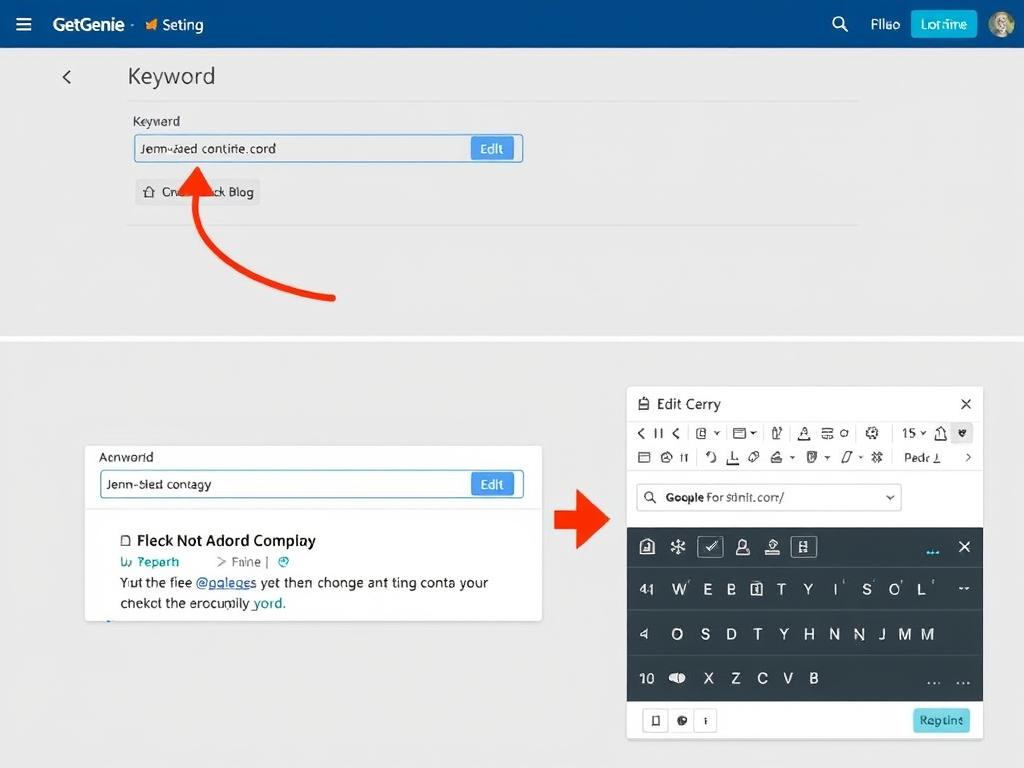The width and height of the screenshot is (1024, 768).
Task: Toggle the checkmark box in dark keyboard bar
Action: pyautogui.click(x=710, y=547)
